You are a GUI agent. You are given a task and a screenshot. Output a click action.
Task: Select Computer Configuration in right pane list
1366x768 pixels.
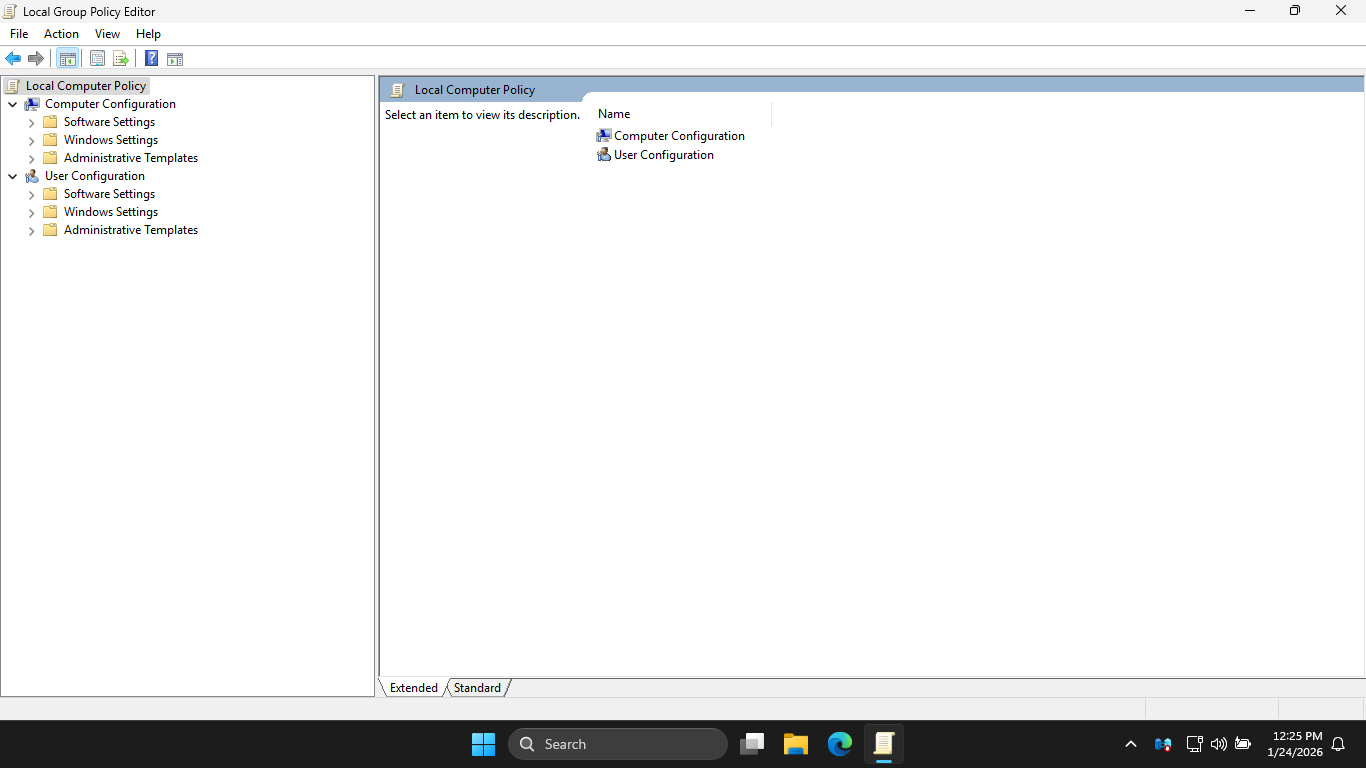[x=678, y=136]
